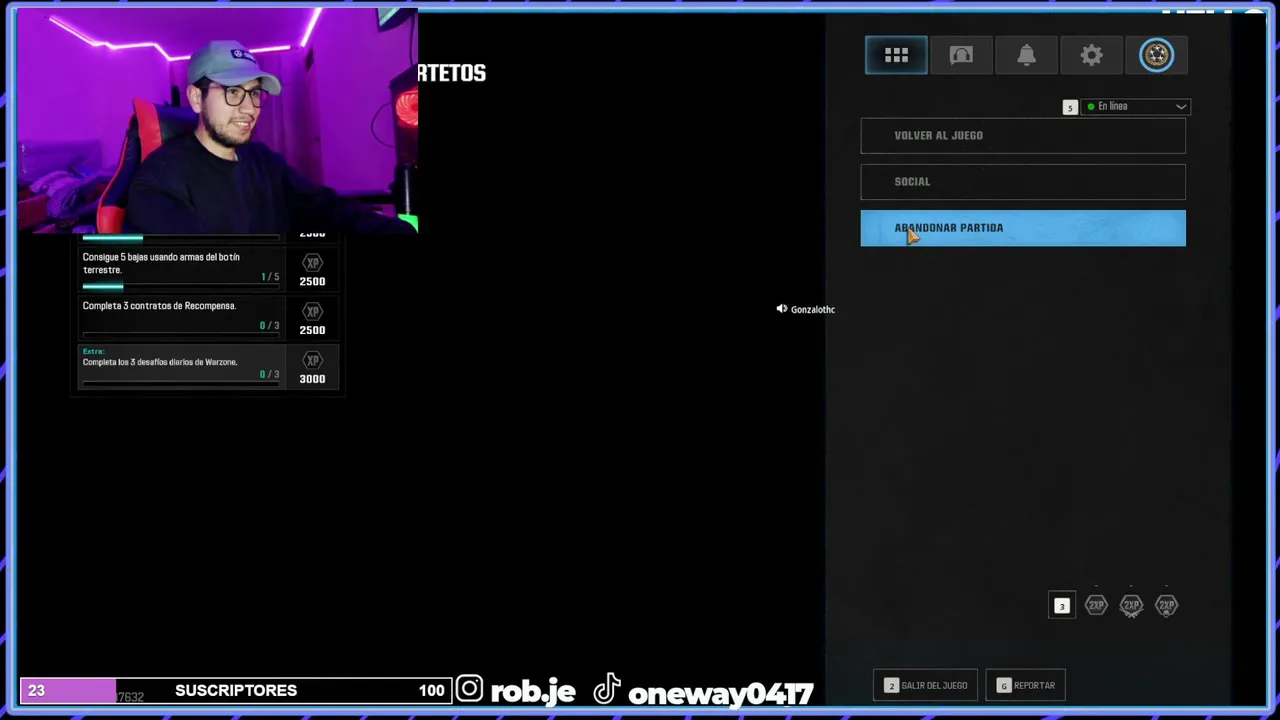Click the Reportar button

1026,685
